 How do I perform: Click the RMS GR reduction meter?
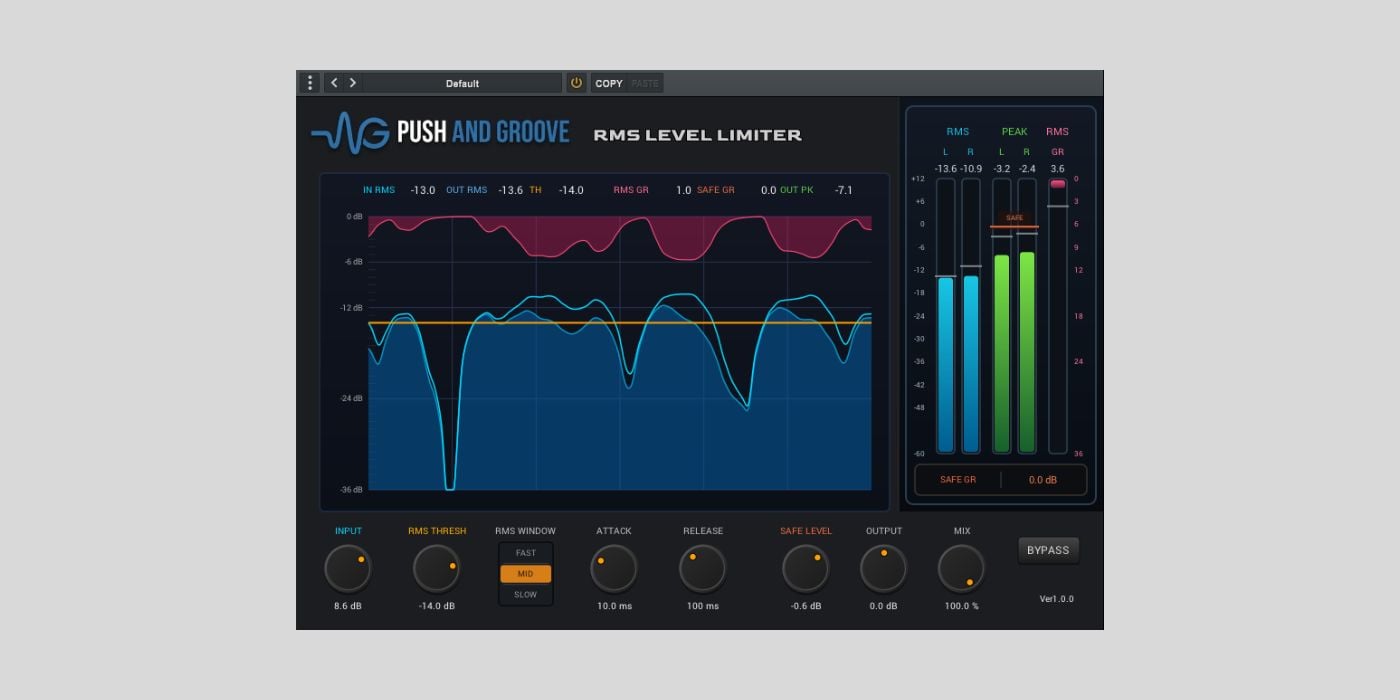(x=1057, y=316)
